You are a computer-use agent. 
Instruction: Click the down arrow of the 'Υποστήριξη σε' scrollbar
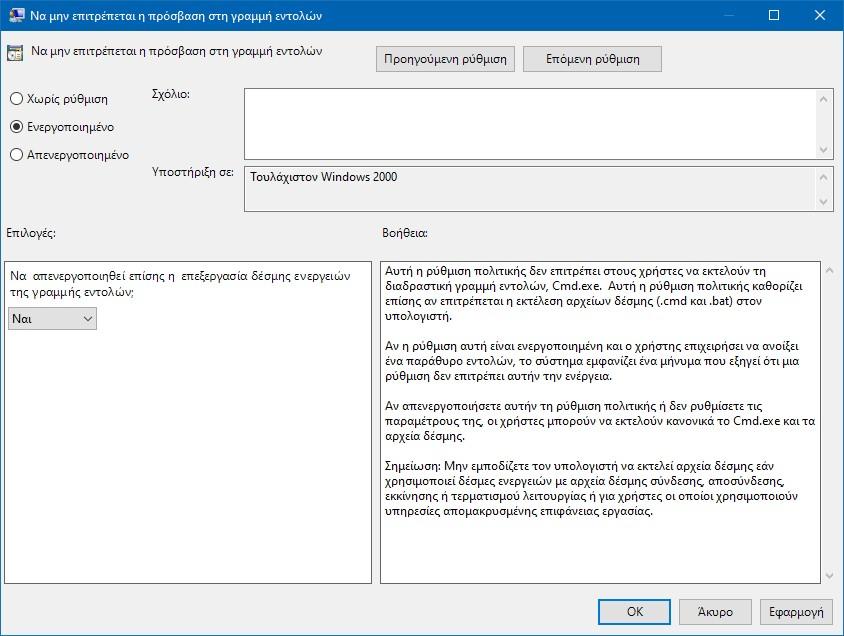[x=823, y=202]
